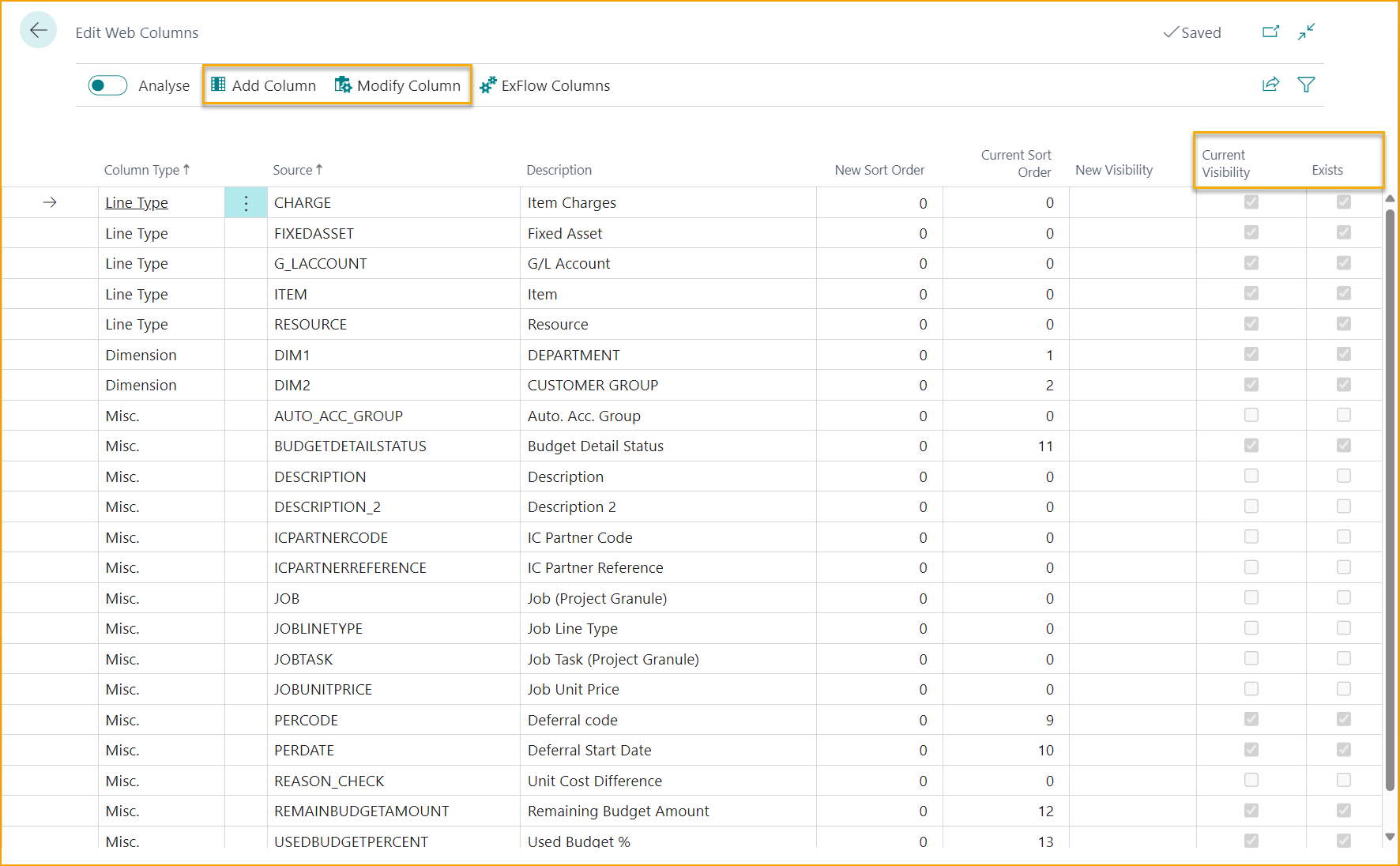The image size is (1400, 866).
Task: Click the Saved status indicator
Action: click(1192, 32)
